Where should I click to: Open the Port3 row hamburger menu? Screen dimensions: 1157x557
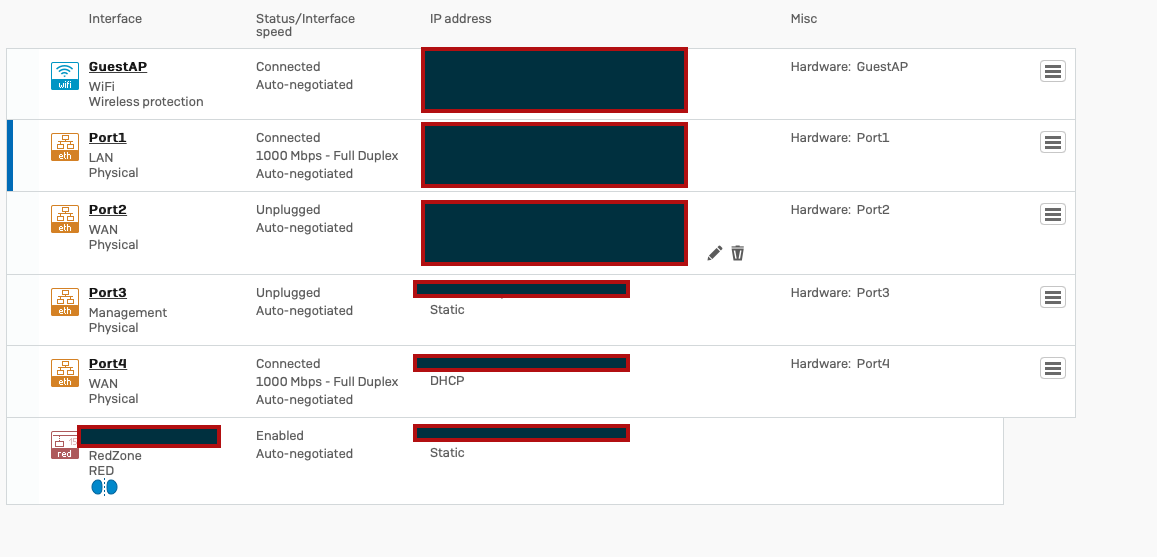click(1053, 297)
